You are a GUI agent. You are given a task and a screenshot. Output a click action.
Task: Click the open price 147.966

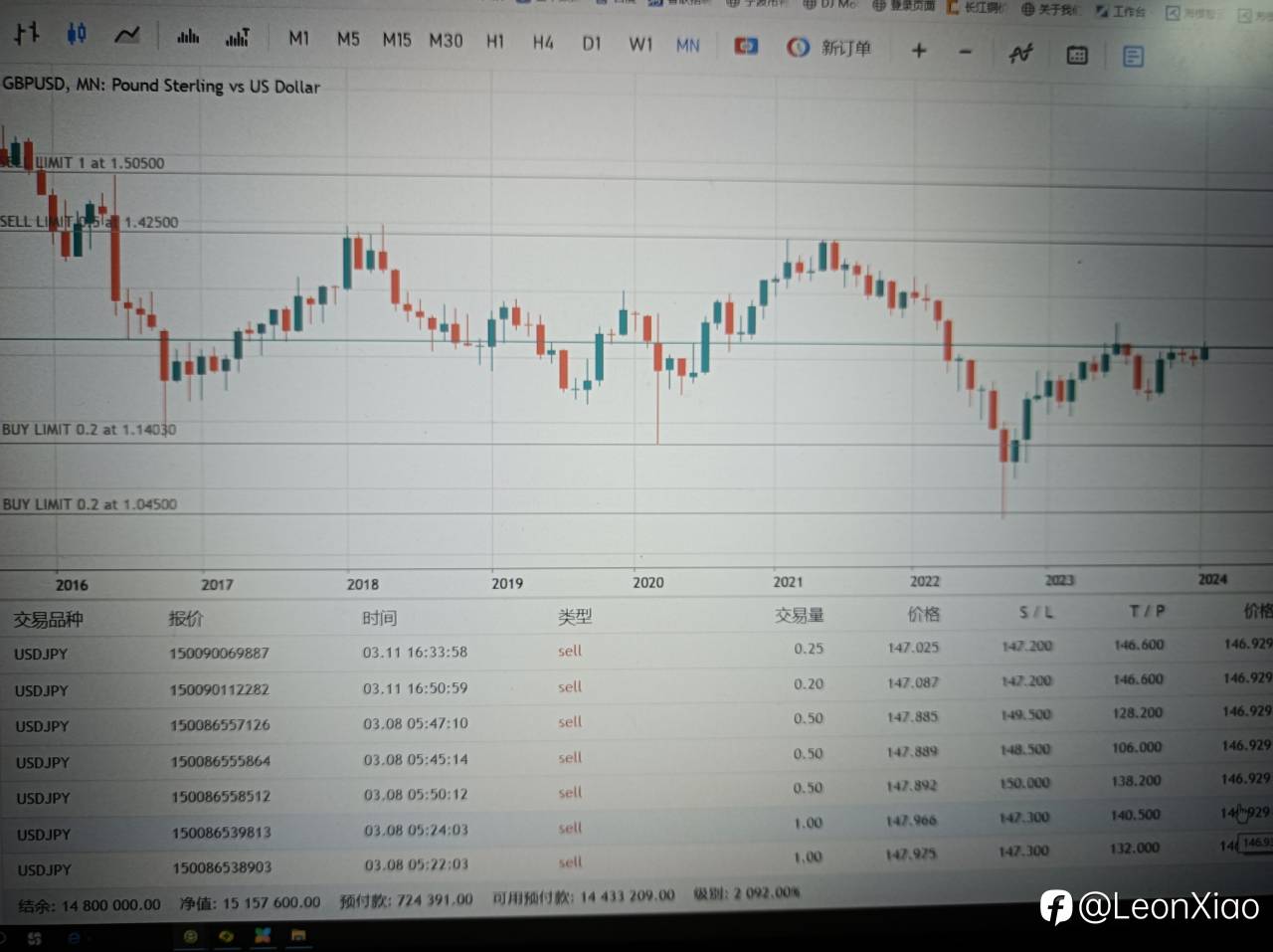(912, 821)
